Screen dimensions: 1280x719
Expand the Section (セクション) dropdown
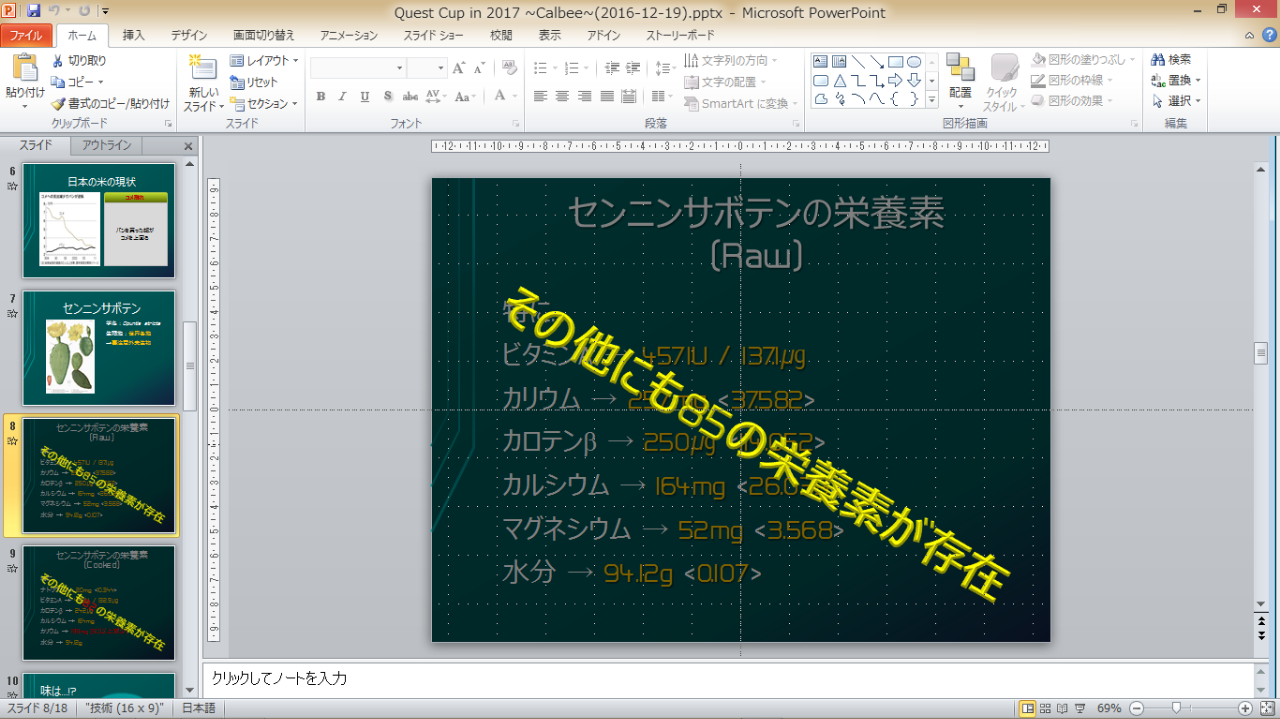(265, 104)
